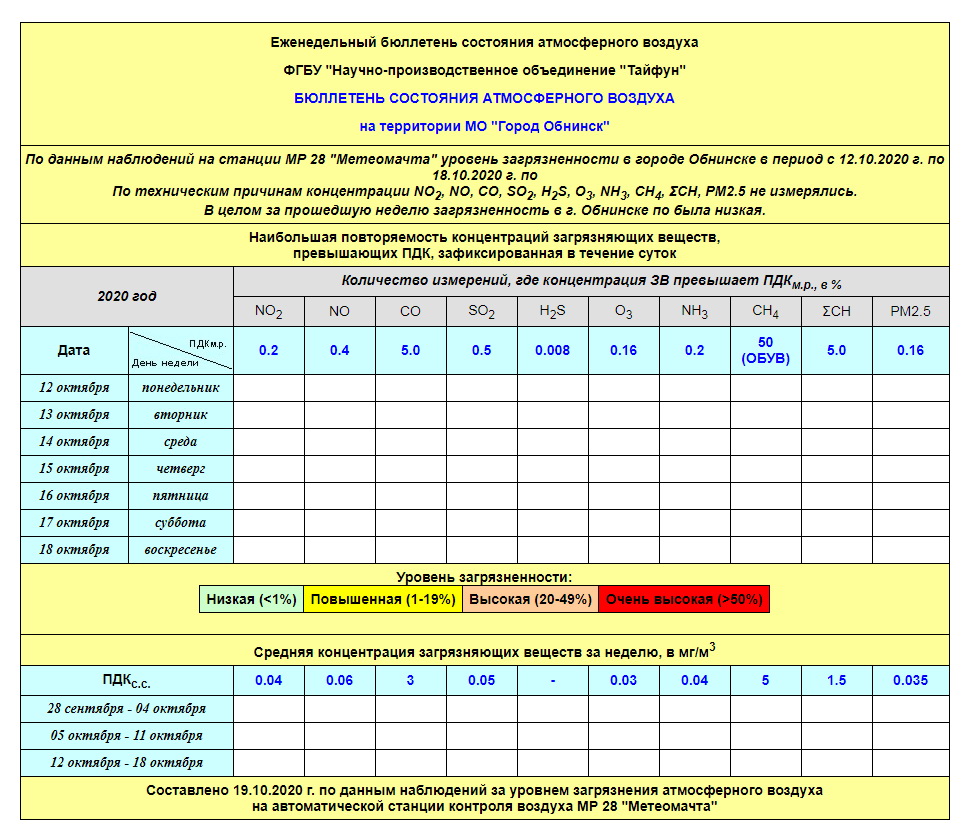Select the red "Очень высокая (>50%)" legend box
The width and height of the screenshot is (970, 836).
(684, 600)
